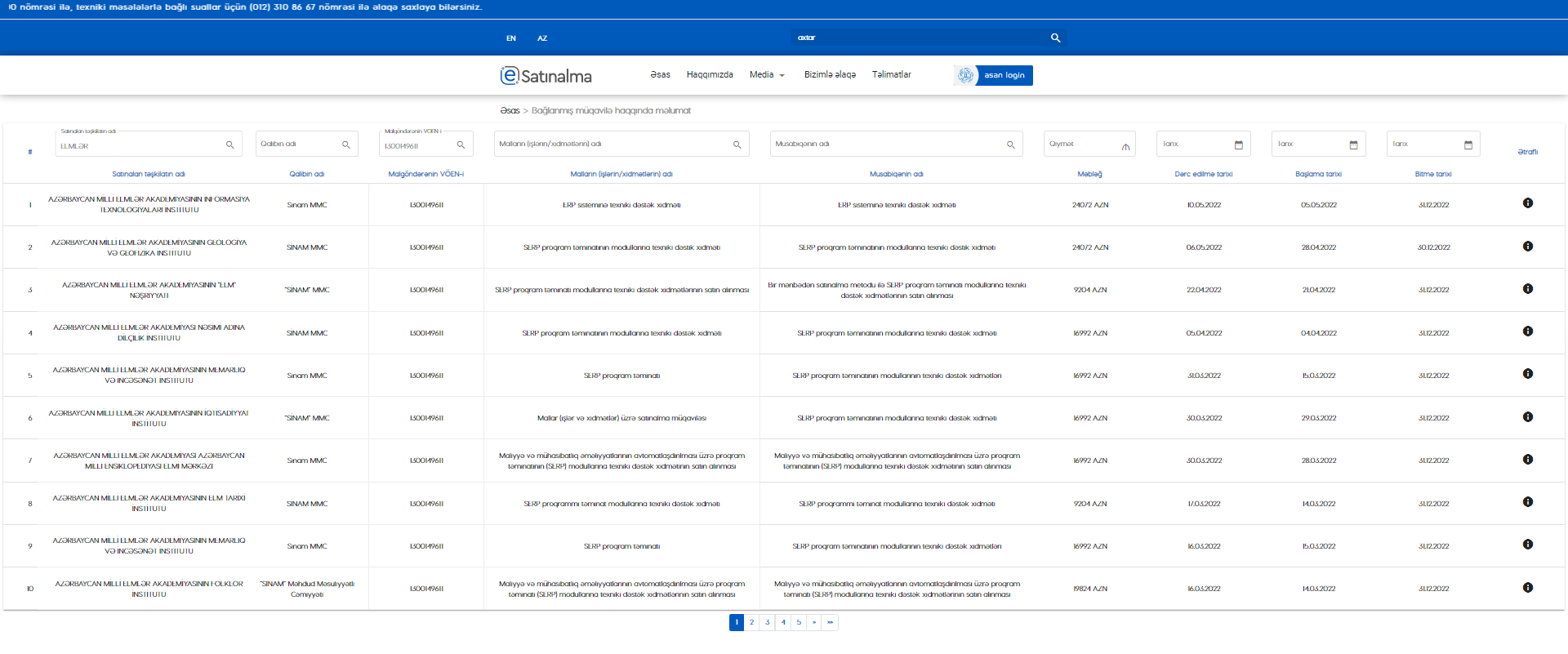
Task: Click date '22.04.2022' in row 3
Action: [x=1204, y=290]
